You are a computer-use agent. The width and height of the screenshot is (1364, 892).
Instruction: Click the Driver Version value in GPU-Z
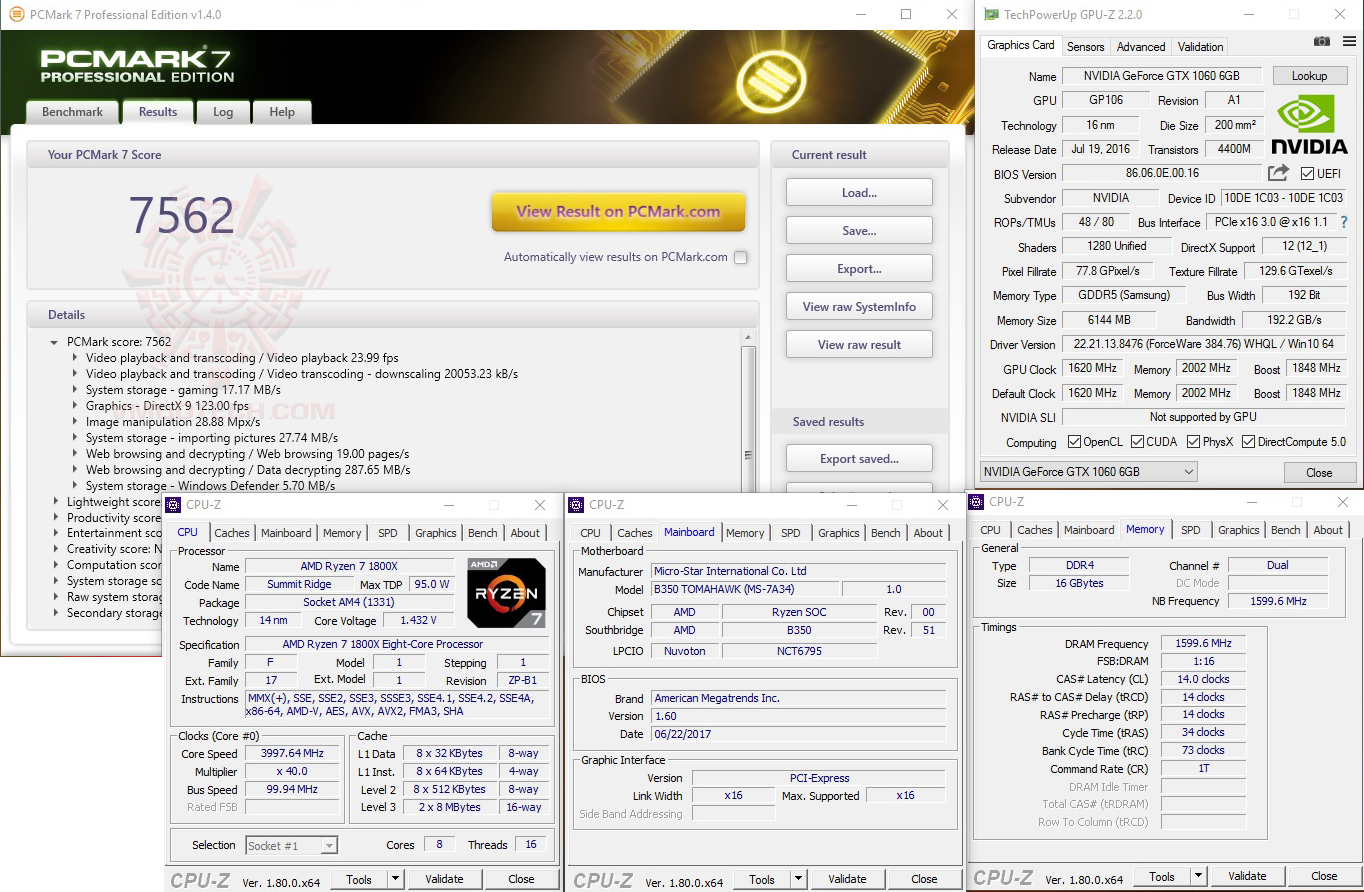coord(1203,345)
